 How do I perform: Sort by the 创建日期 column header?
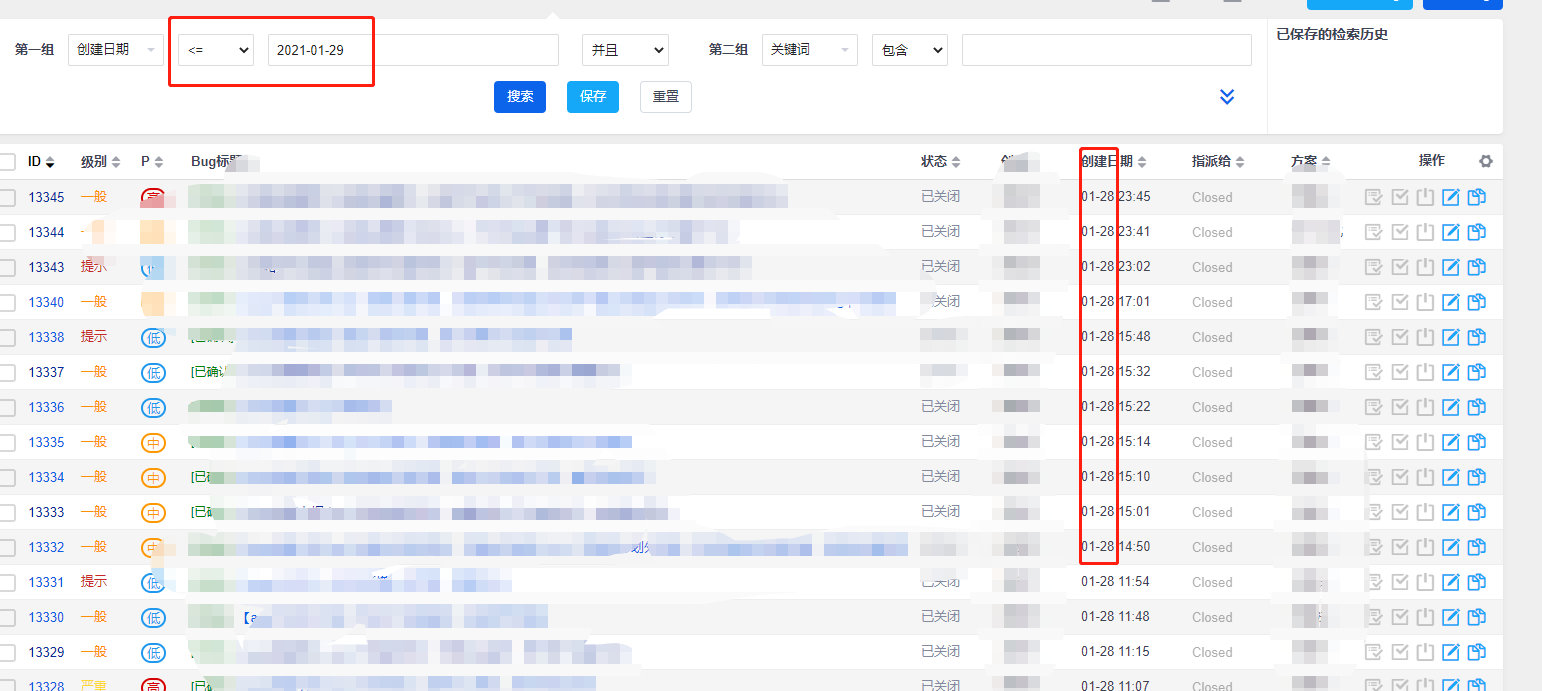(1114, 162)
